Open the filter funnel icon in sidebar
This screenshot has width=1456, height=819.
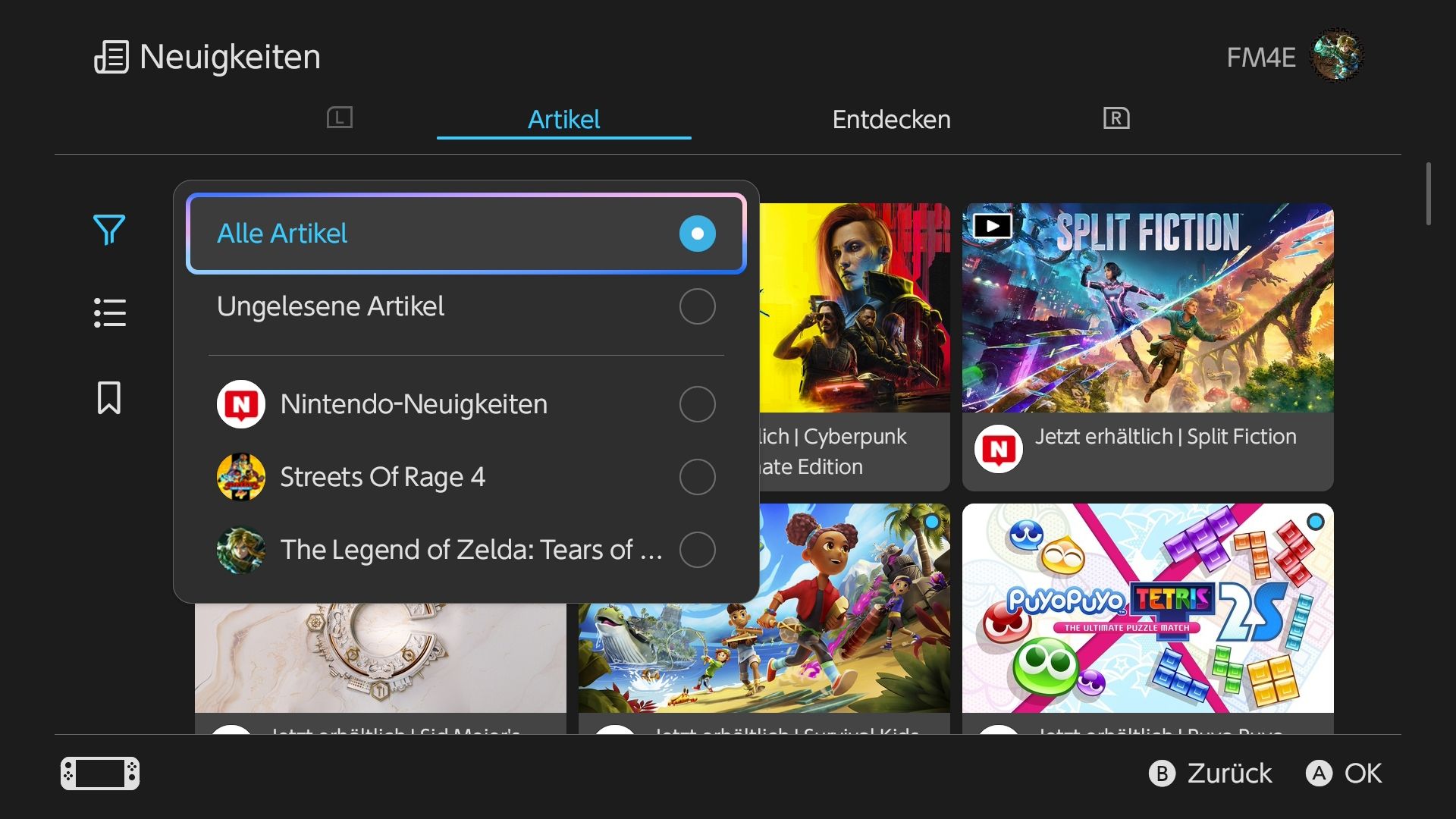(109, 230)
